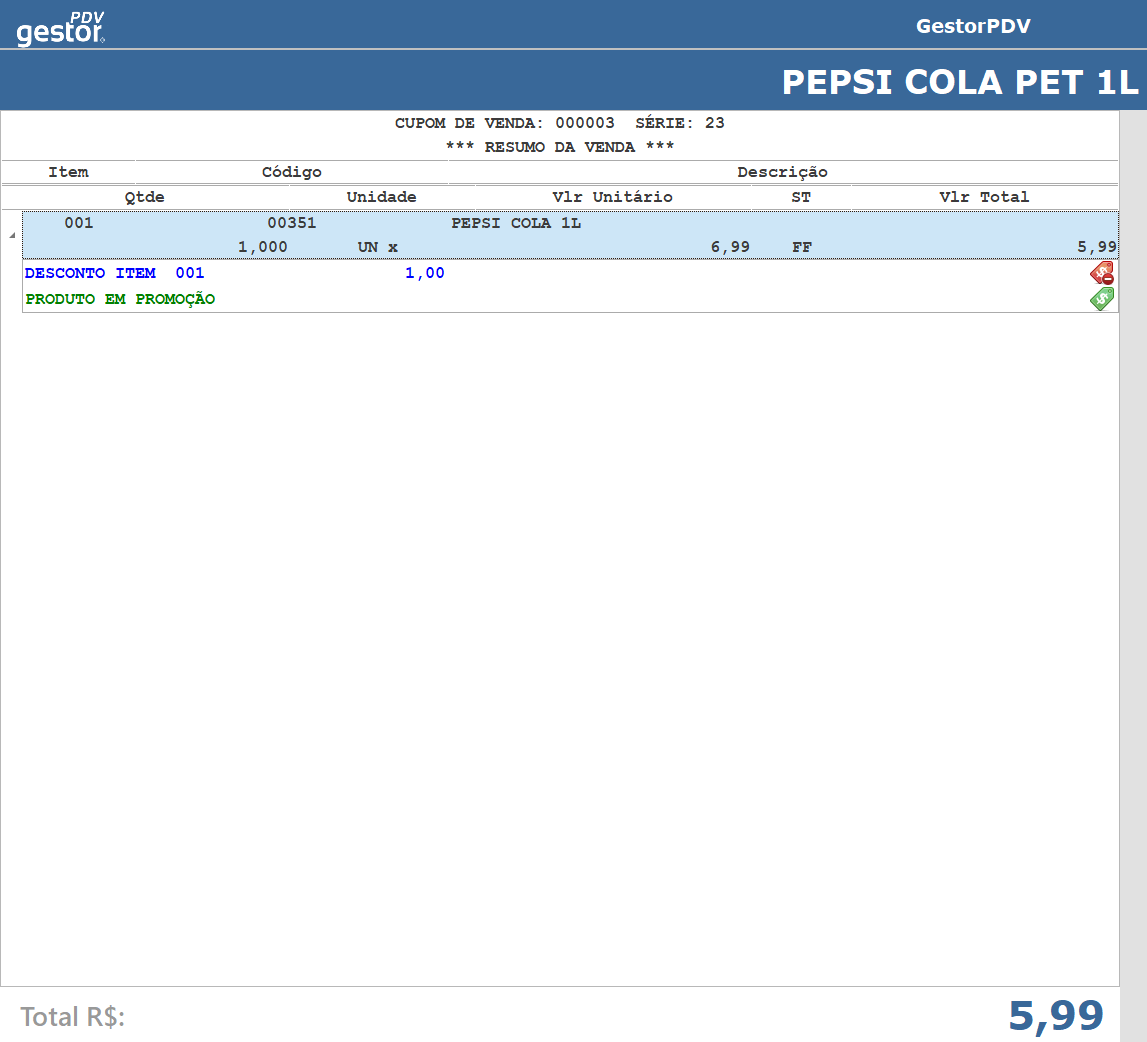Click the Vlr Unitário column header
The height and width of the screenshot is (1042, 1147).
pos(612,197)
